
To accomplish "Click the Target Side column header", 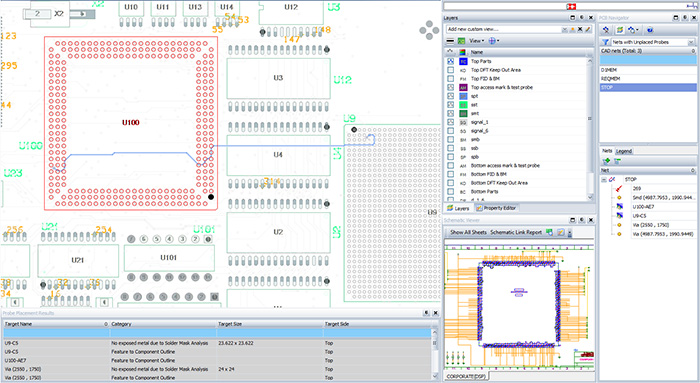I will click(377, 324).
